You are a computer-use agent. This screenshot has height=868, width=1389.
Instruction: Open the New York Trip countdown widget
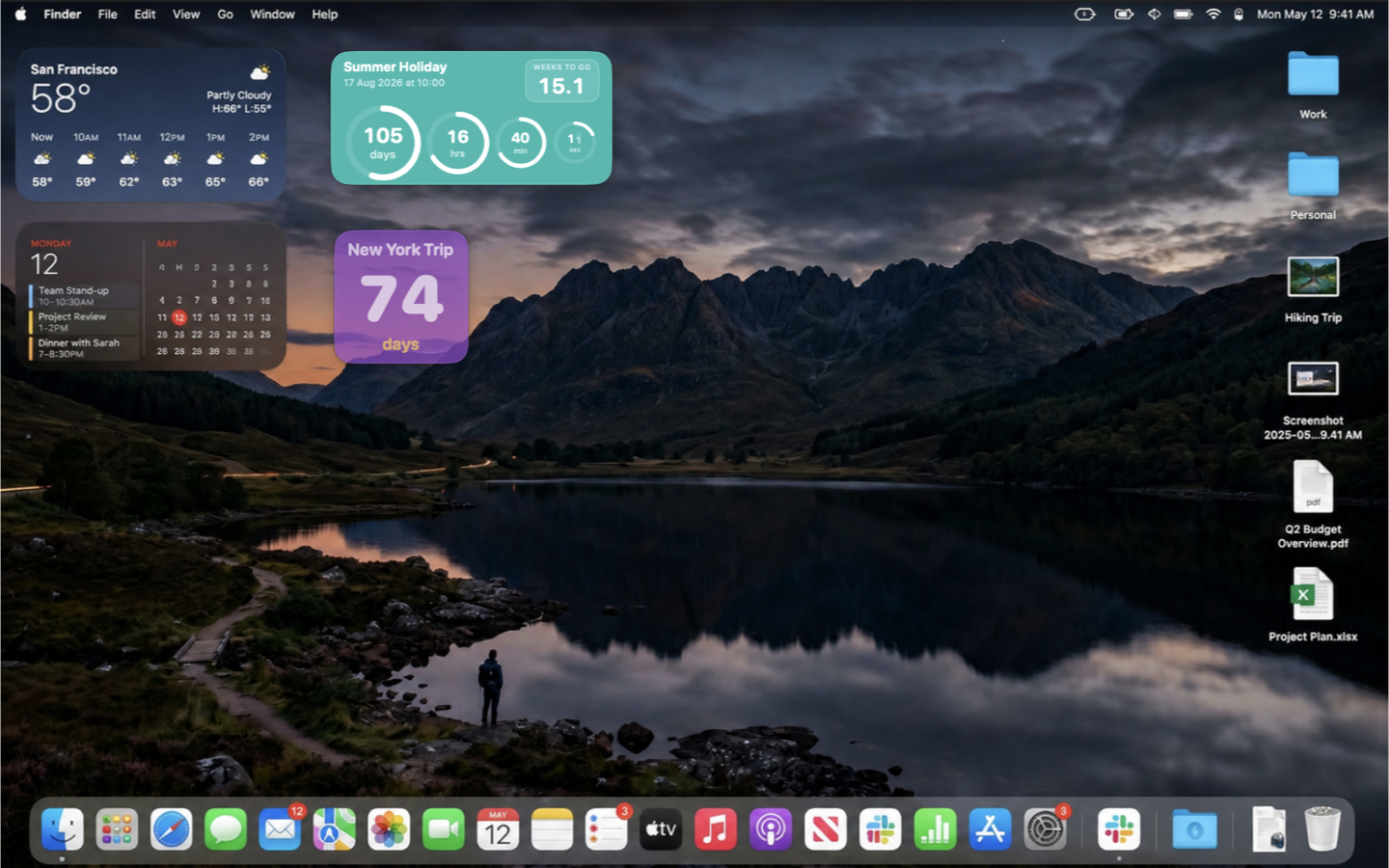[401, 297]
